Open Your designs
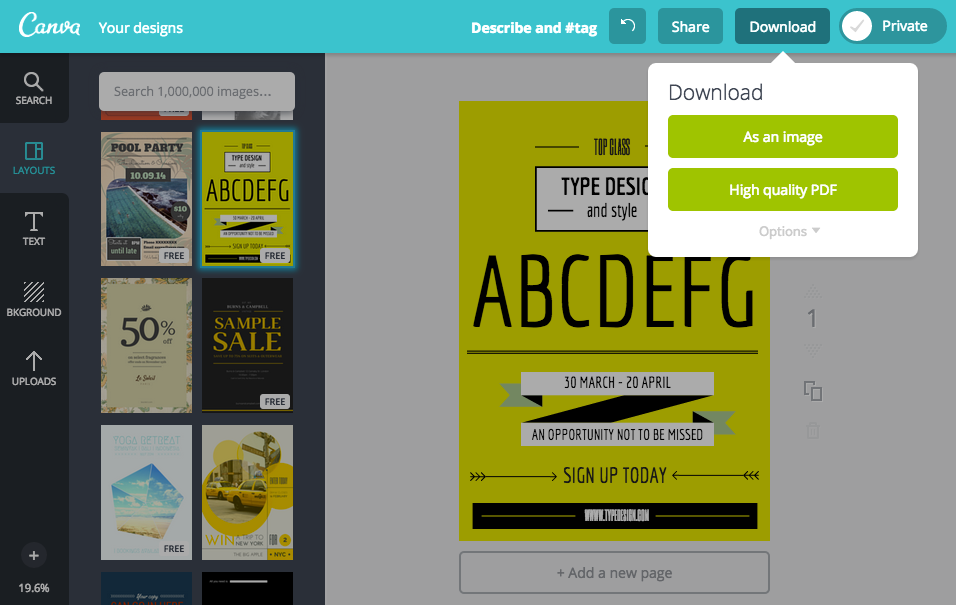The width and height of the screenshot is (956, 605). 141,28
